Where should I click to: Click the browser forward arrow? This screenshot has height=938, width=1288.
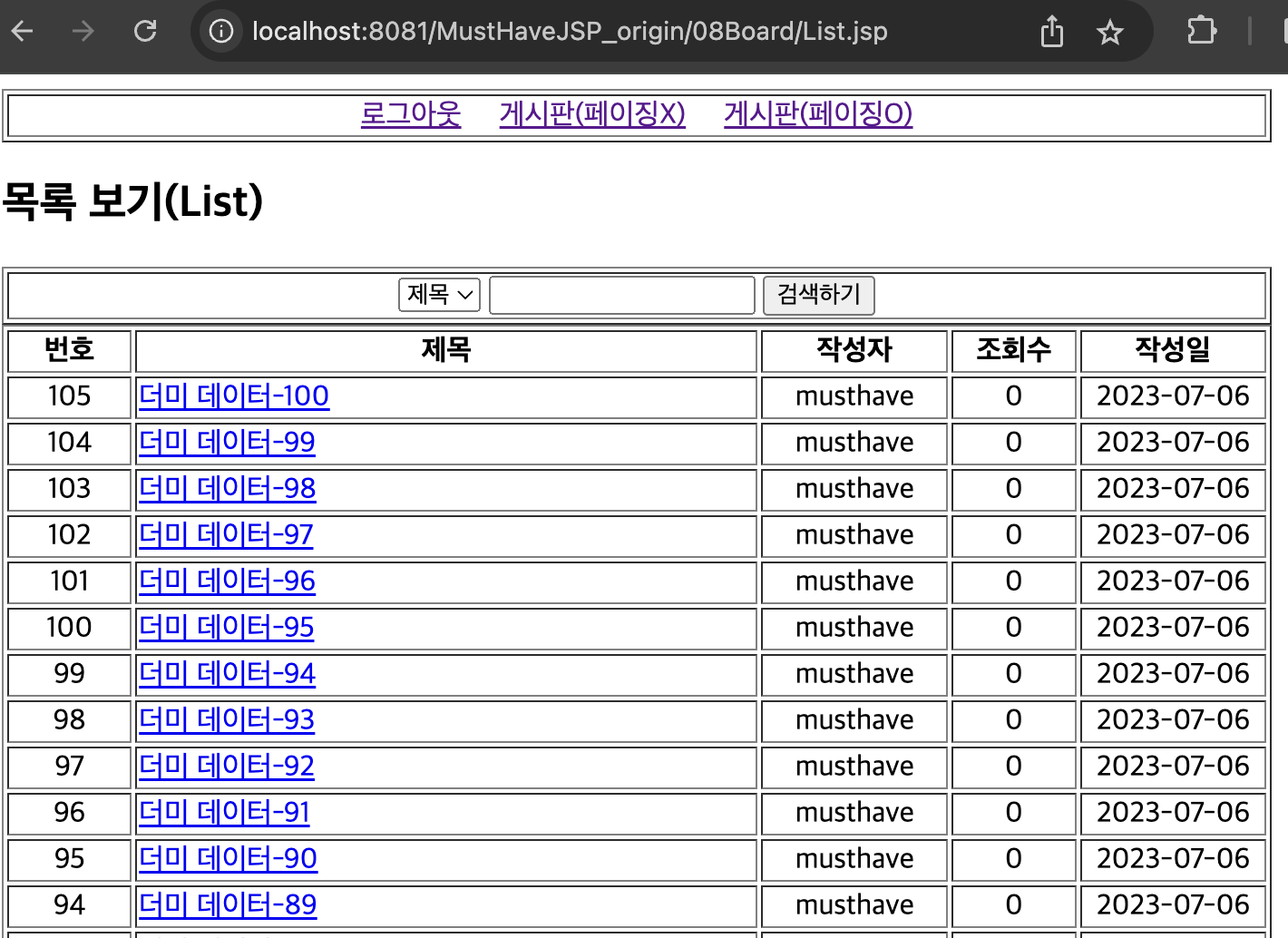(x=83, y=32)
